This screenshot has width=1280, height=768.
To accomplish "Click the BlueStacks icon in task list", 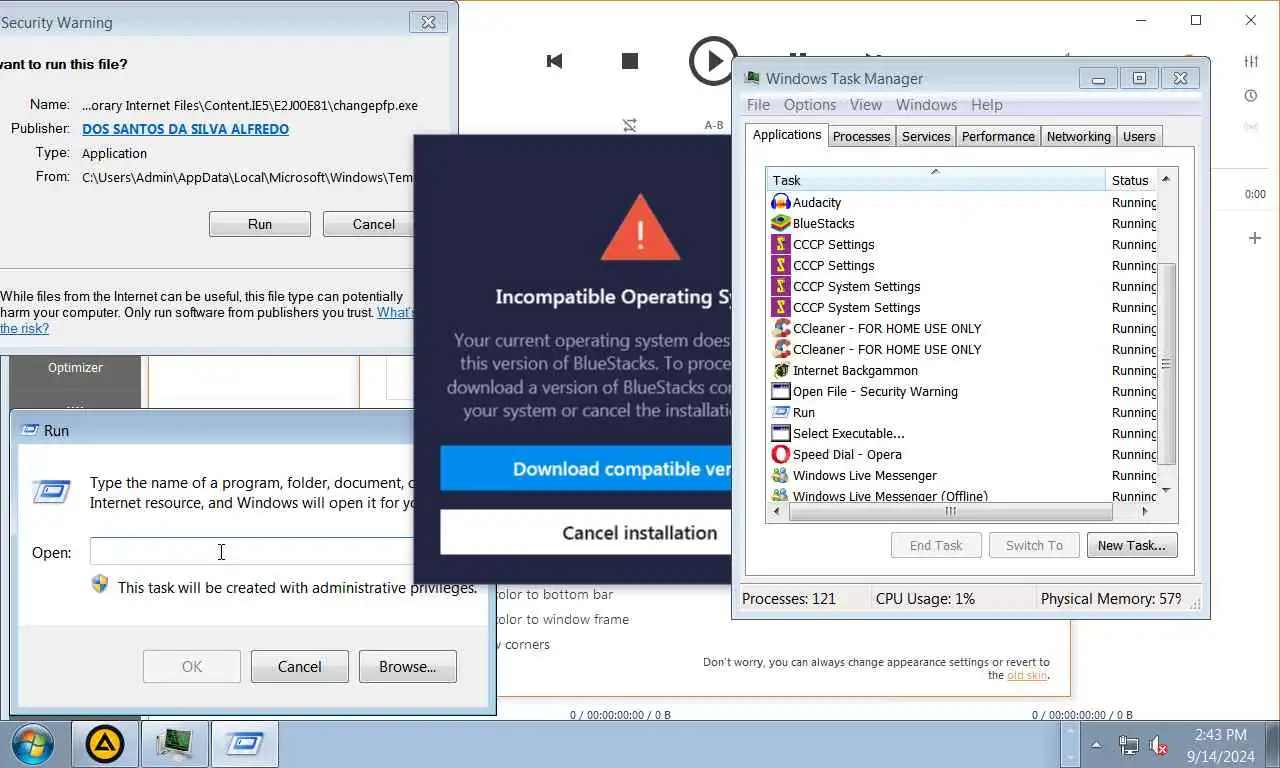I will (781, 223).
